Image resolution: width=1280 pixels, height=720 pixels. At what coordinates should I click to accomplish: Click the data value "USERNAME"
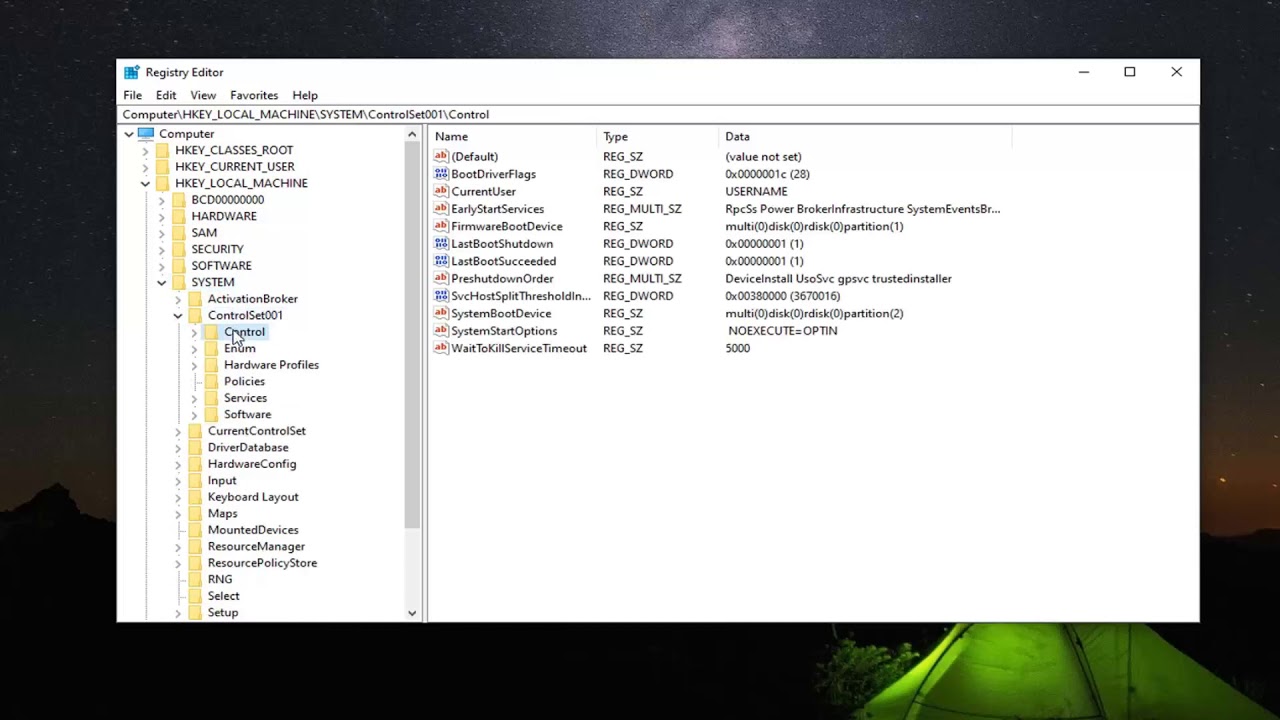pos(756,191)
